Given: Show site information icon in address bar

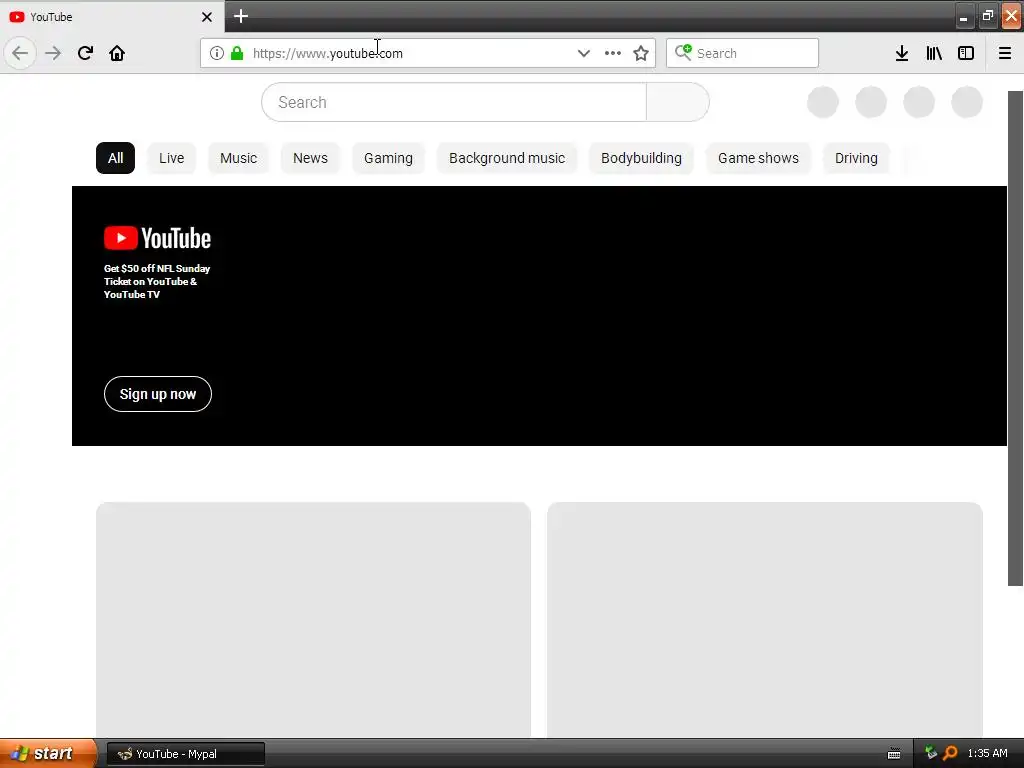Looking at the screenshot, I should click(x=217, y=53).
